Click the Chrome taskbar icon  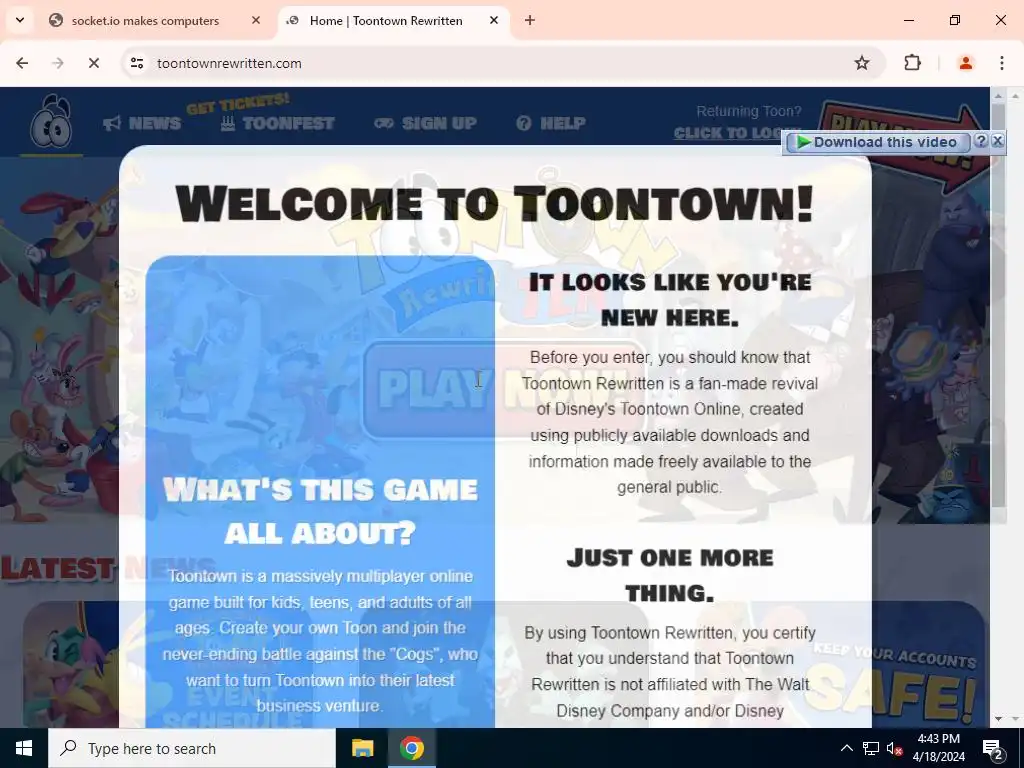pyautogui.click(x=411, y=748)
